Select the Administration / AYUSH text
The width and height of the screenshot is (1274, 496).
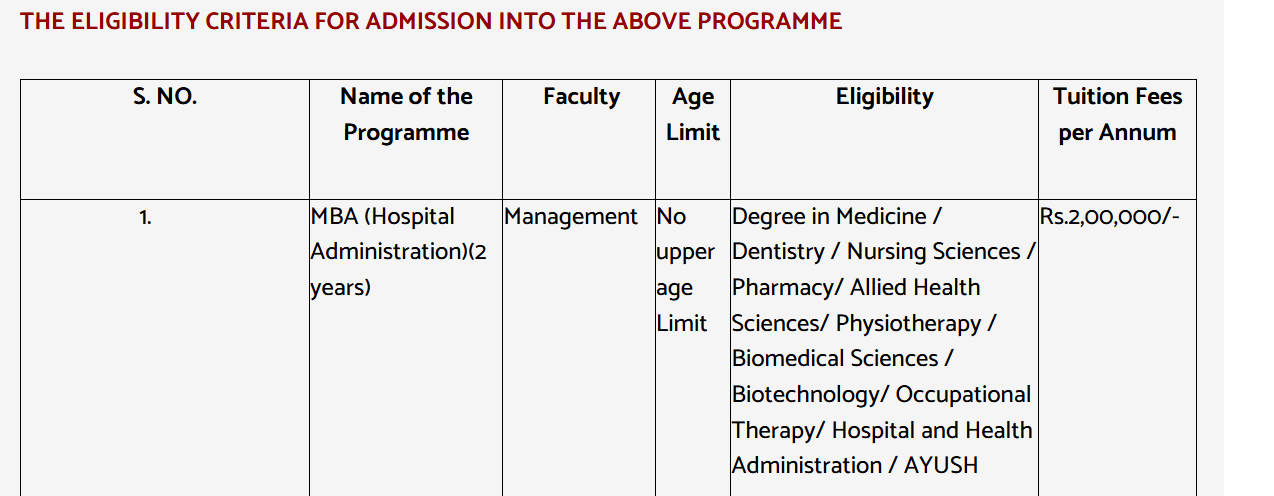[855, 466]
